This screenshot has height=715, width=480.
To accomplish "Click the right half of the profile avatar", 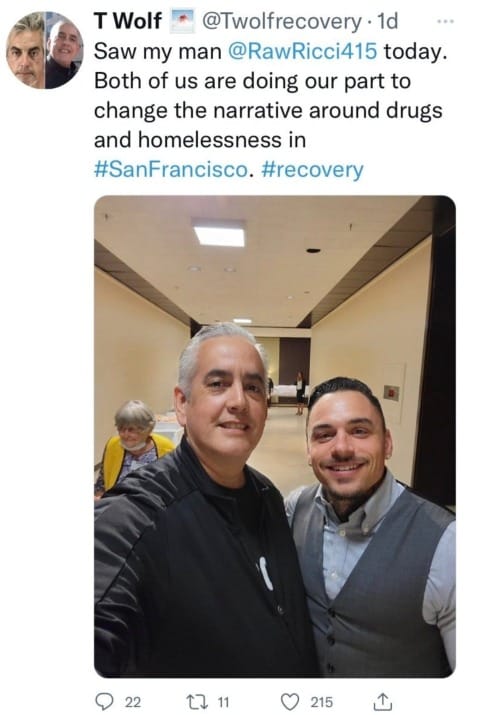I will (64, 50).
